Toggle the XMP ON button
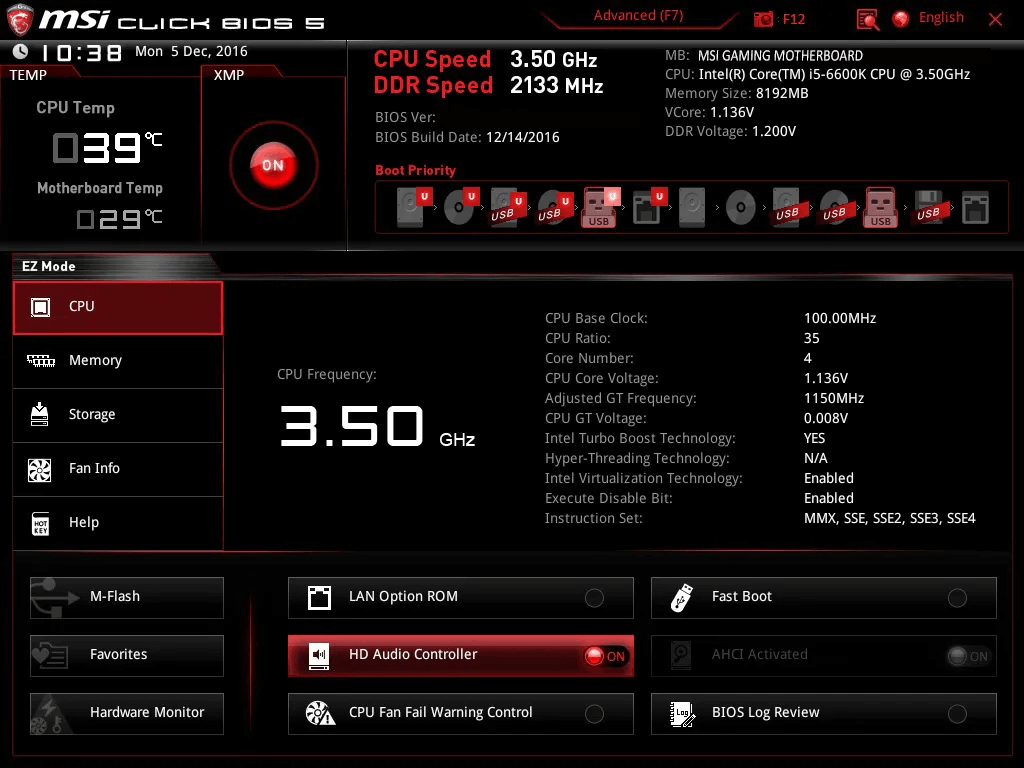 [x=273, y=165]
